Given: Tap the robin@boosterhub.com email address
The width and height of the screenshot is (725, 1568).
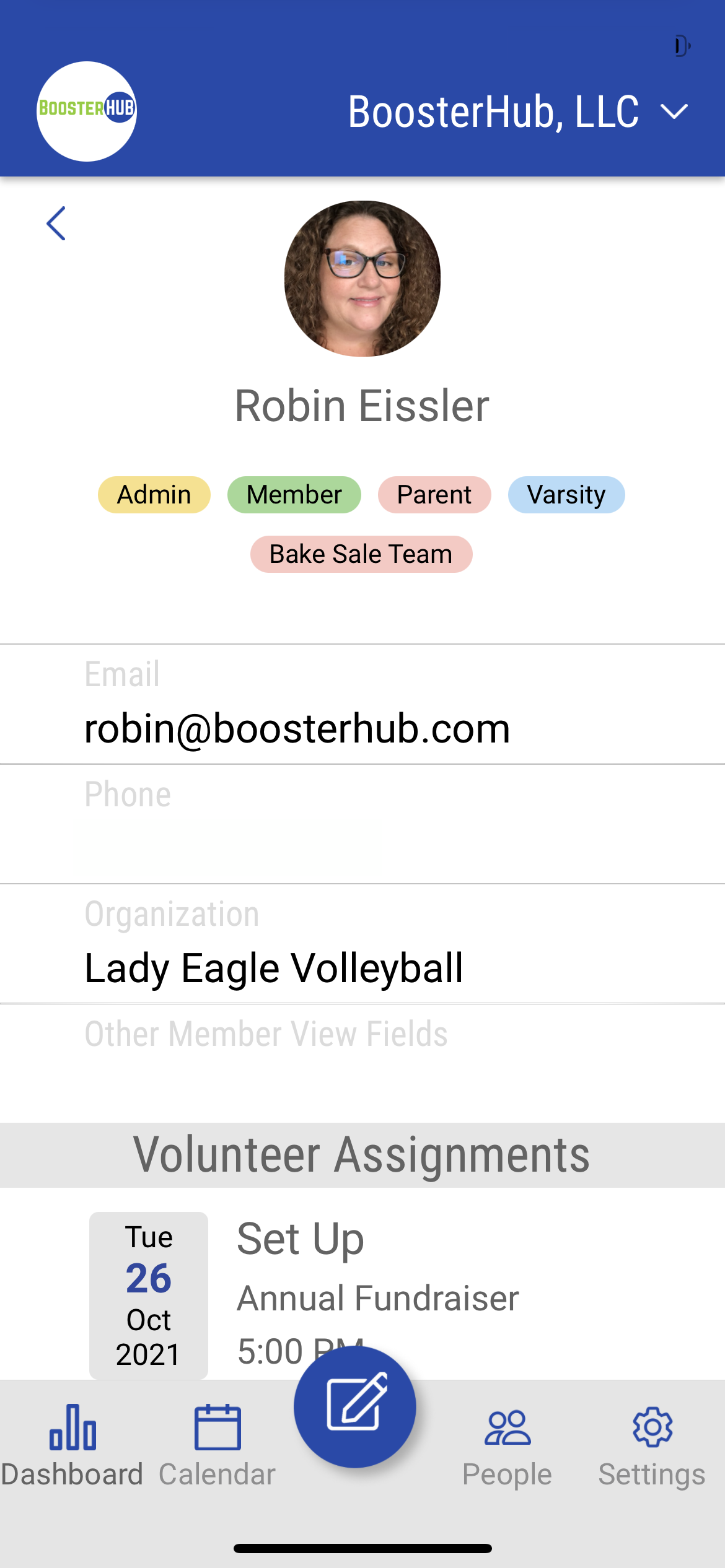Looking at the screenshot, I should coord(297,728).
